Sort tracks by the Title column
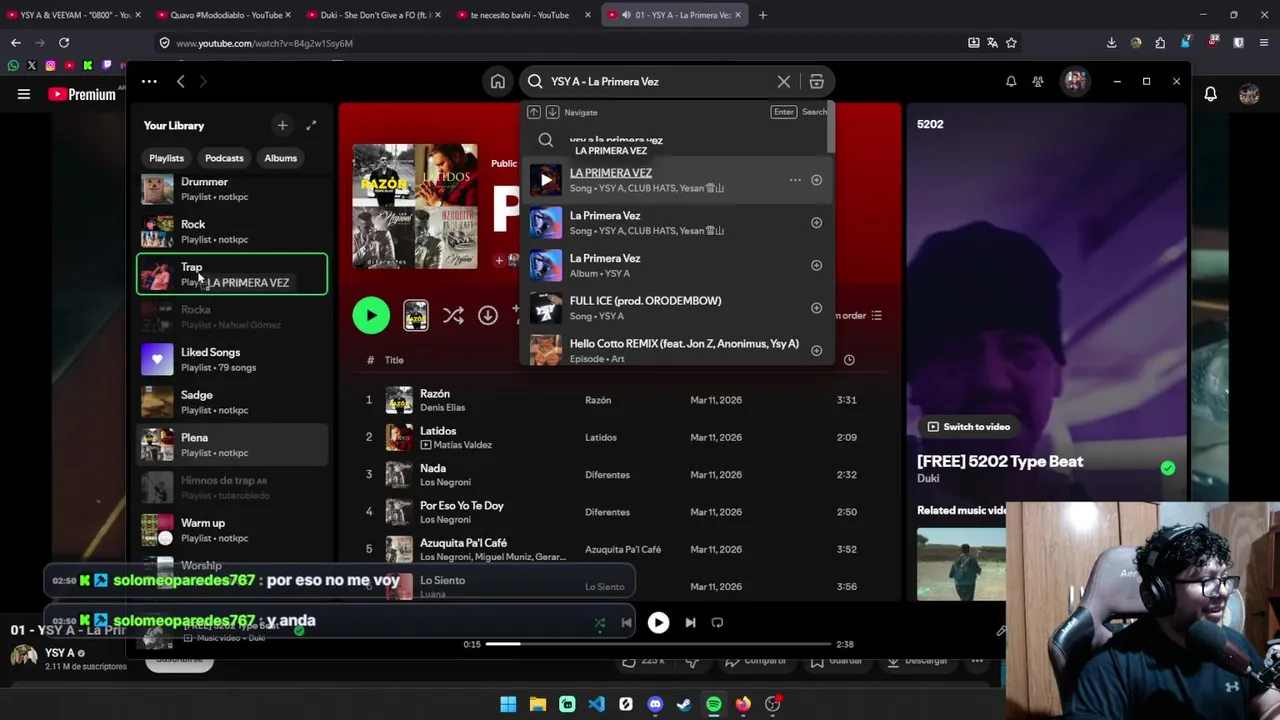The image size is (1280, 720). (x=394, y=360)
